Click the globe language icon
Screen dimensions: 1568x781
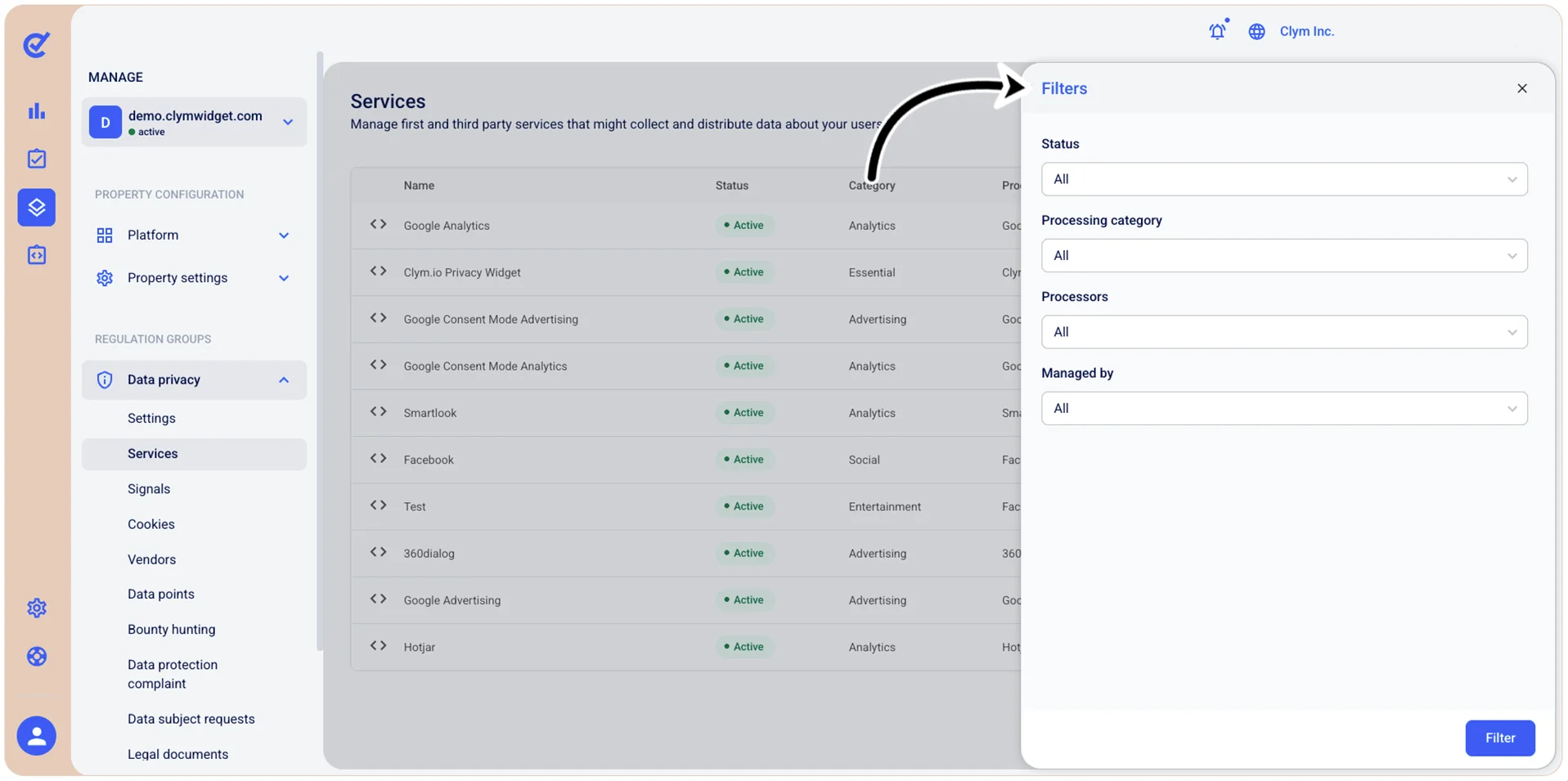pos(1257,31)
